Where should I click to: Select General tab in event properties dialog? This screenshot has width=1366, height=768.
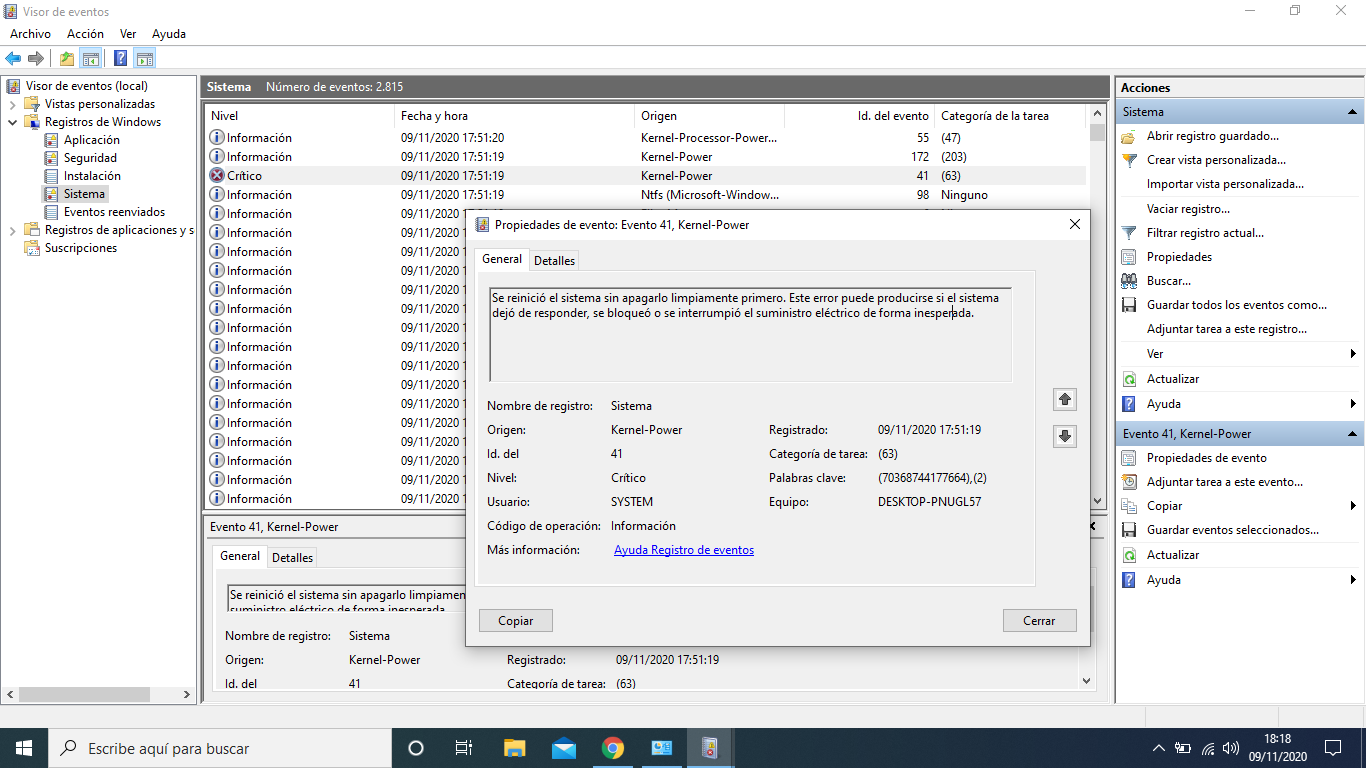tap(502, 259)
